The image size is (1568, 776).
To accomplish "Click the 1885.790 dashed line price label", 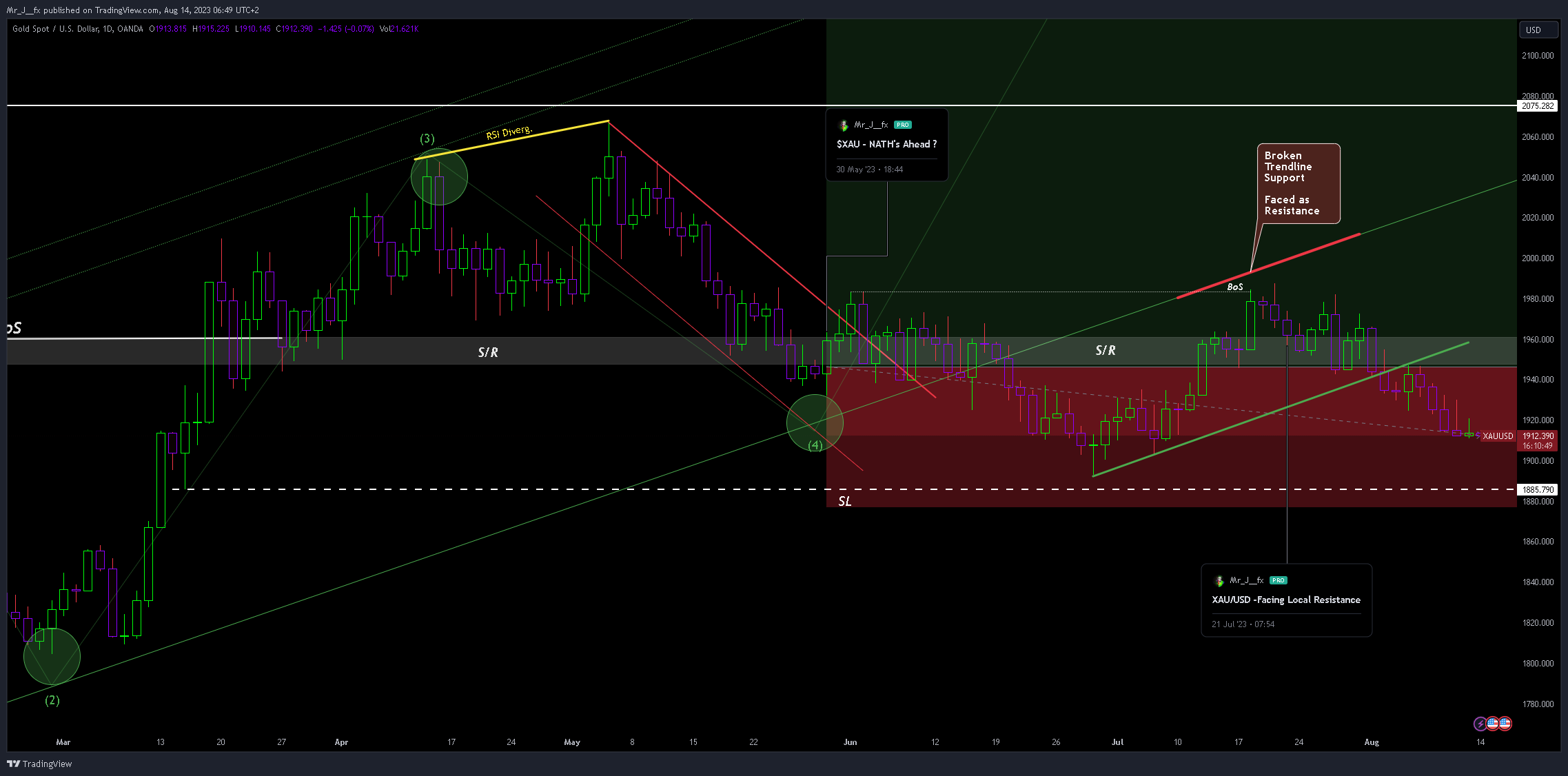I will pyautogui.click(x=1538, y=490).
